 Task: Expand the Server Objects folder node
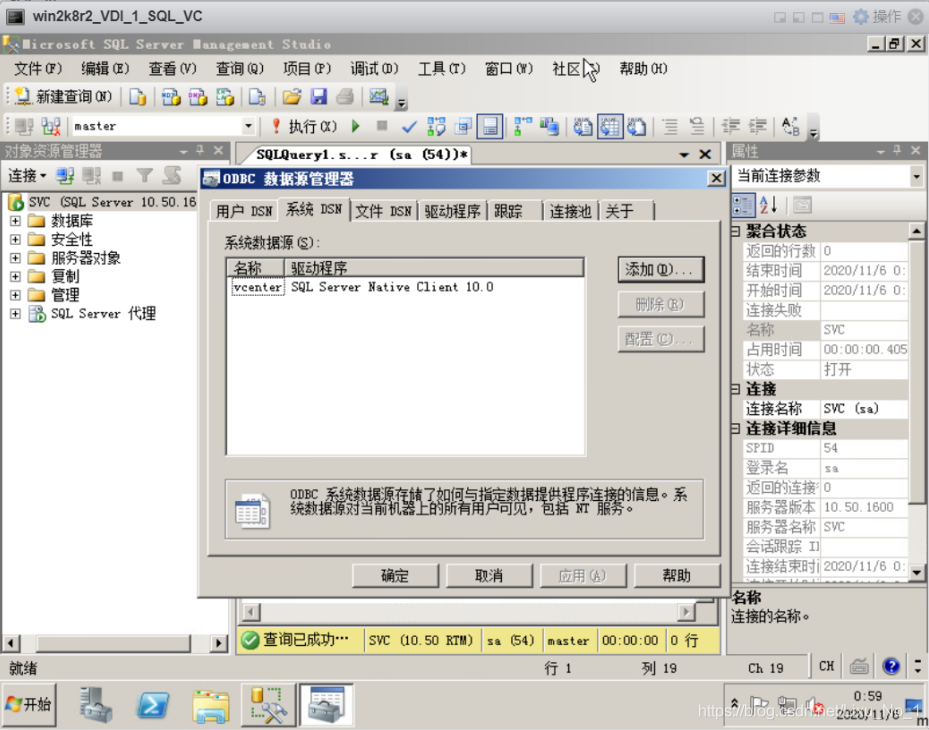click(15, 258)
